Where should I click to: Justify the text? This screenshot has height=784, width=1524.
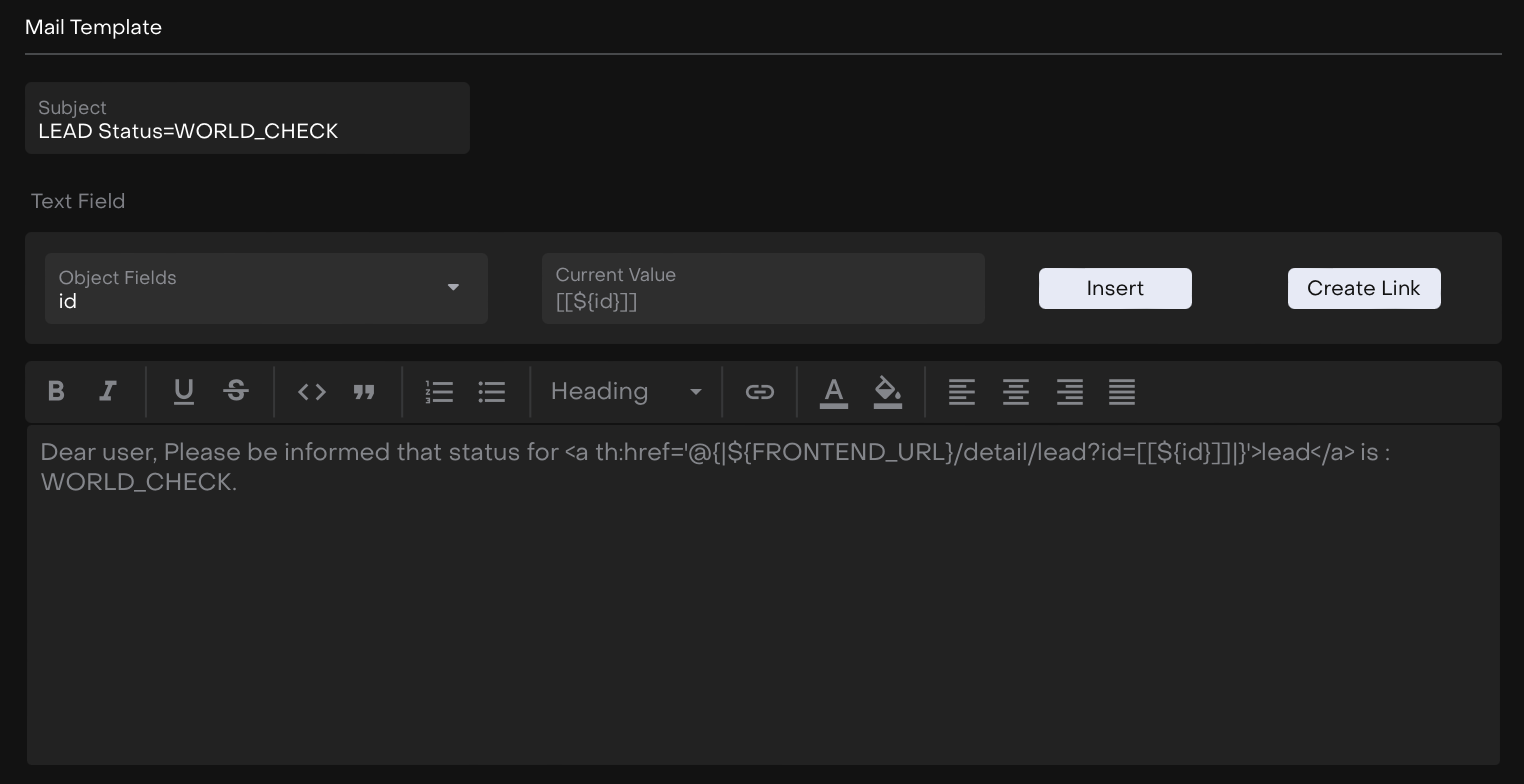(1122, 392)
